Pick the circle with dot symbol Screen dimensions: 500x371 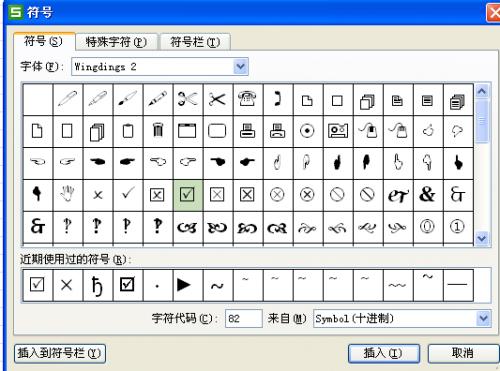click(x=307, y=131)
